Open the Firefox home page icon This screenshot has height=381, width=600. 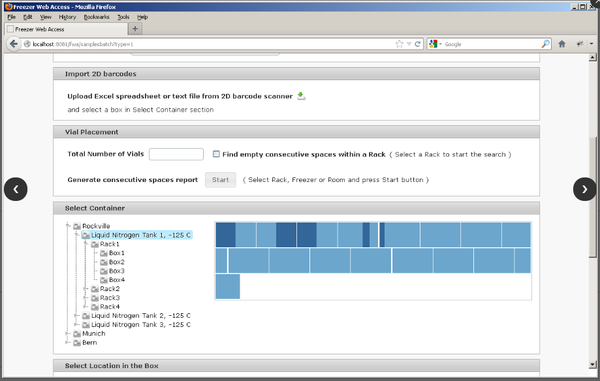(x=562, y=44)
